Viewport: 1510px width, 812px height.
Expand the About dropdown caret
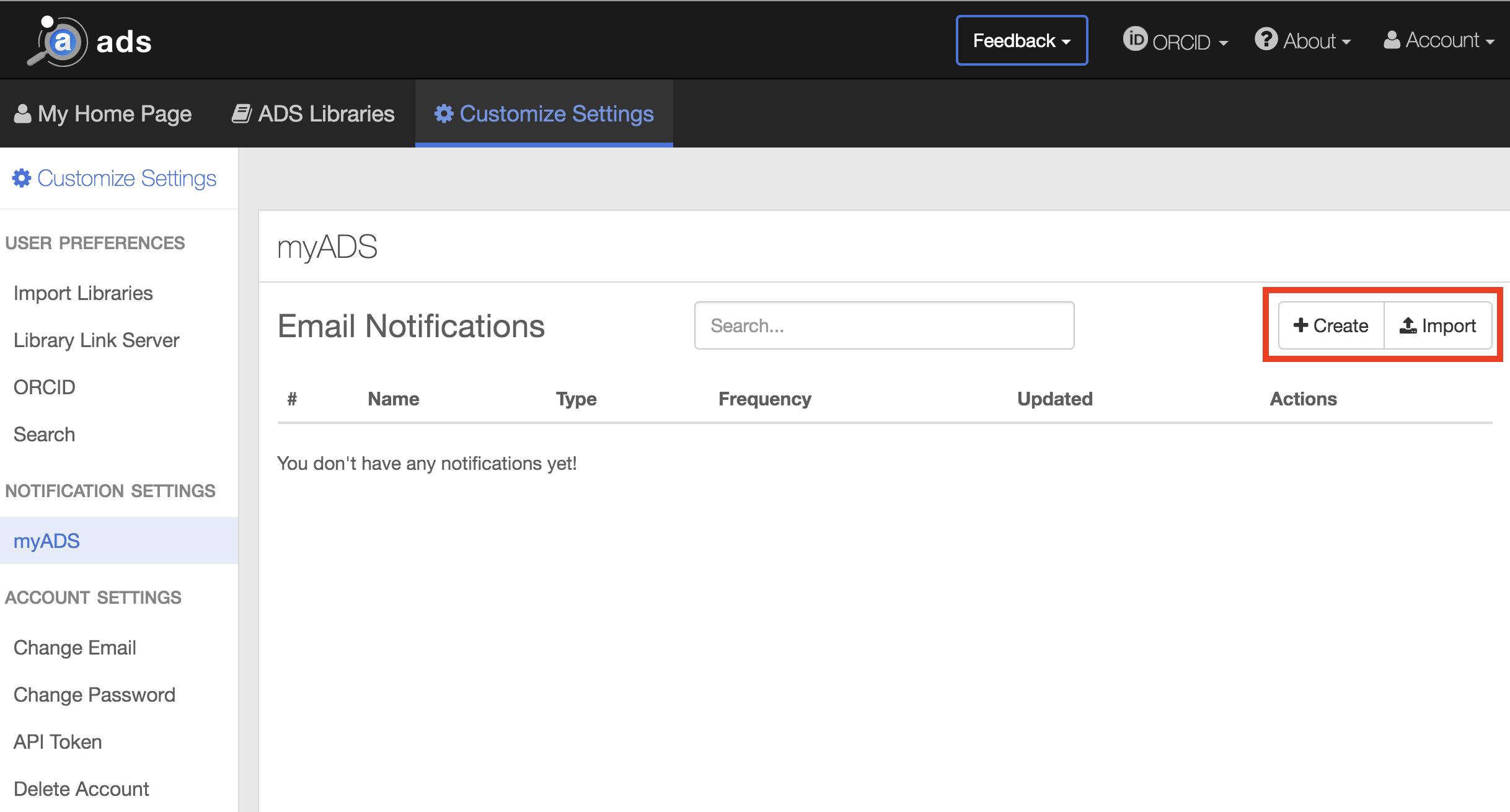pyautogui.click(x=1346, y=43)
